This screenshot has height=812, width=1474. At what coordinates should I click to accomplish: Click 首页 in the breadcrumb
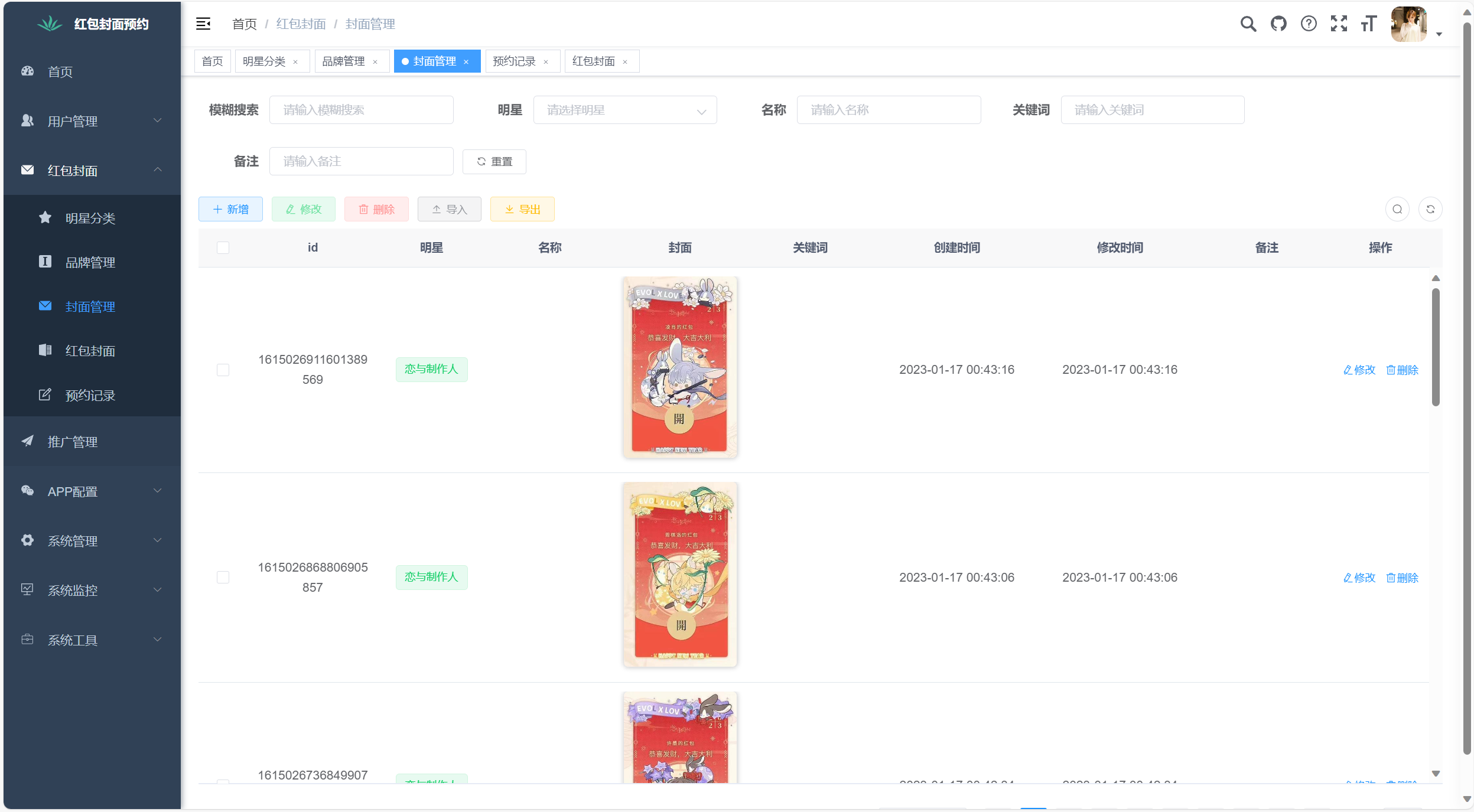click(245, 24)
